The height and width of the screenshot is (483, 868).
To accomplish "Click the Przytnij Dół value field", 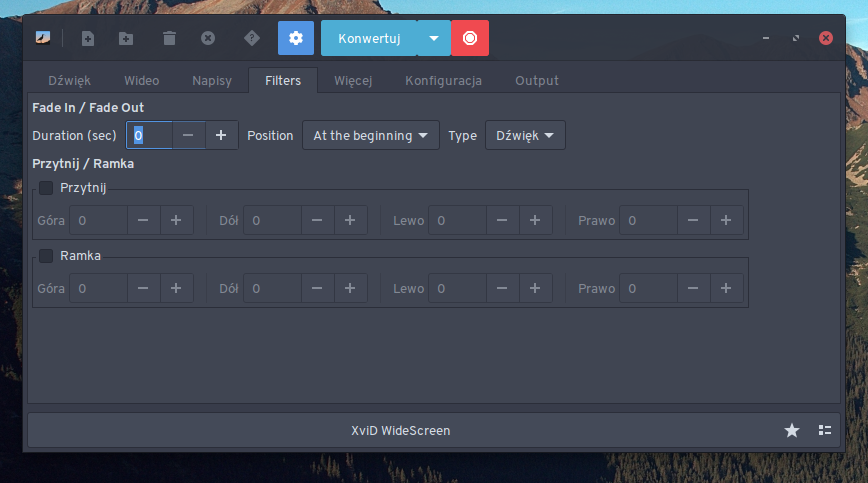I will pyautogui.click(x=272, y=220).
